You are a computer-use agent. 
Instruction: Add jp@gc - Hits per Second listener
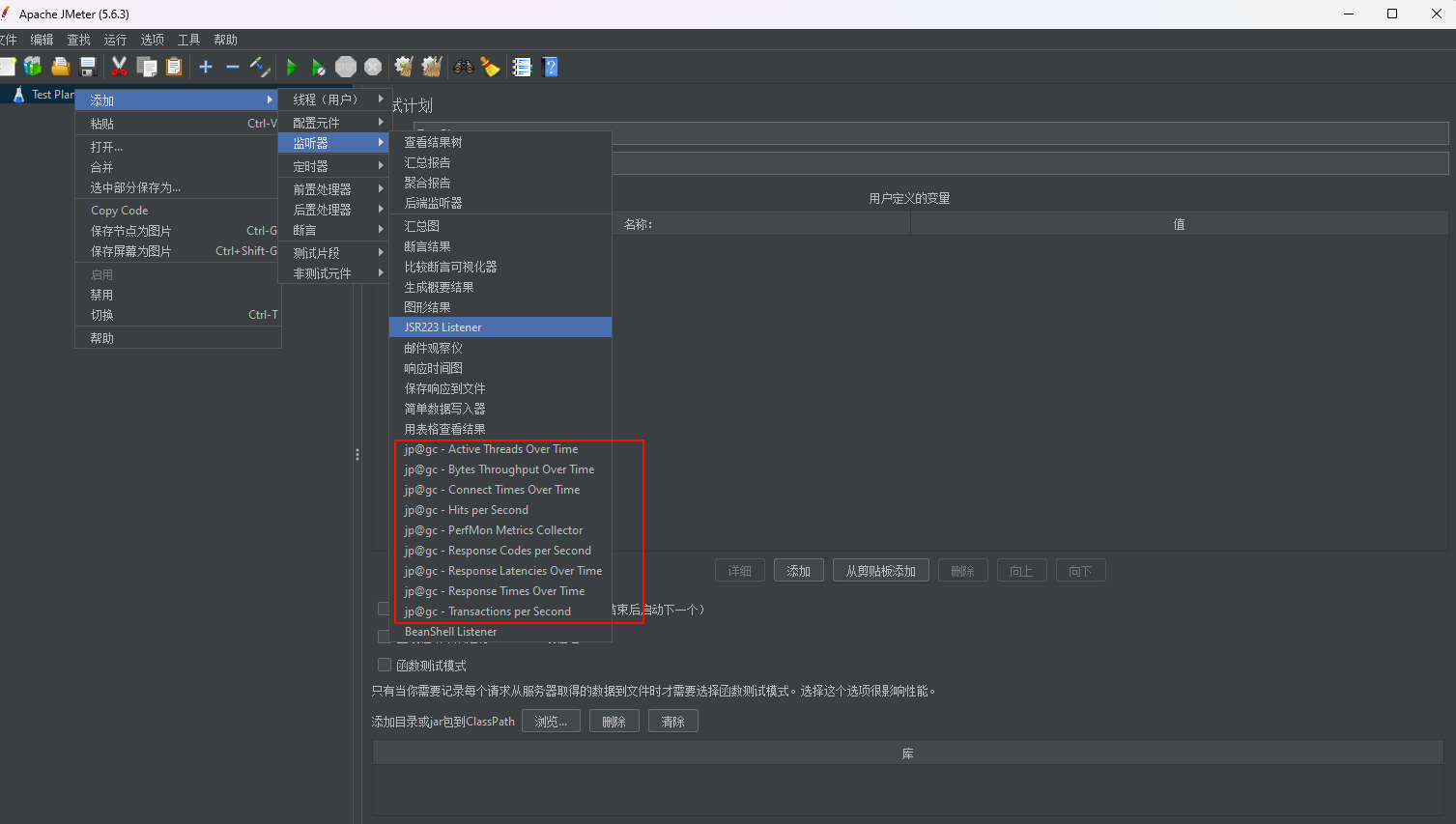pyautogui.click(x=500, y=510)
